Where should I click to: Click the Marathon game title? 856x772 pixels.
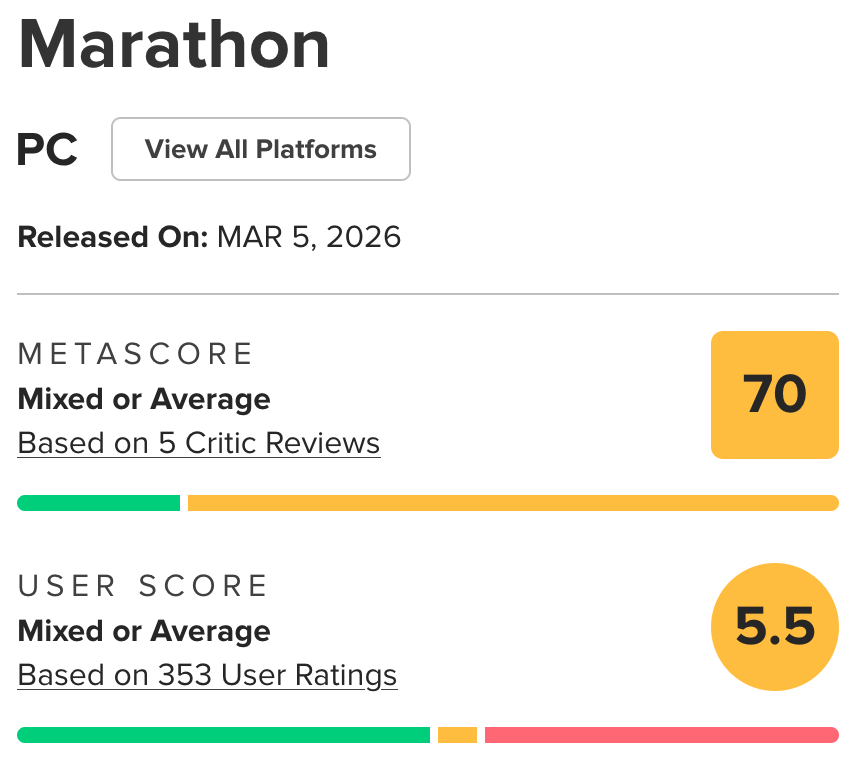click(x=174, y=45)
